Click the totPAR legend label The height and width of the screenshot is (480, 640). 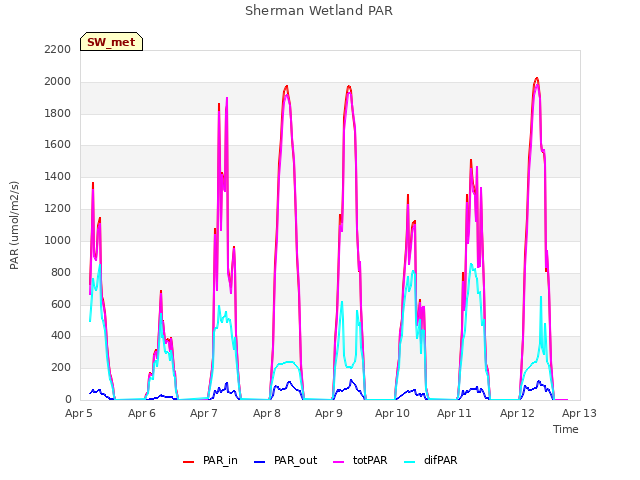370,460
